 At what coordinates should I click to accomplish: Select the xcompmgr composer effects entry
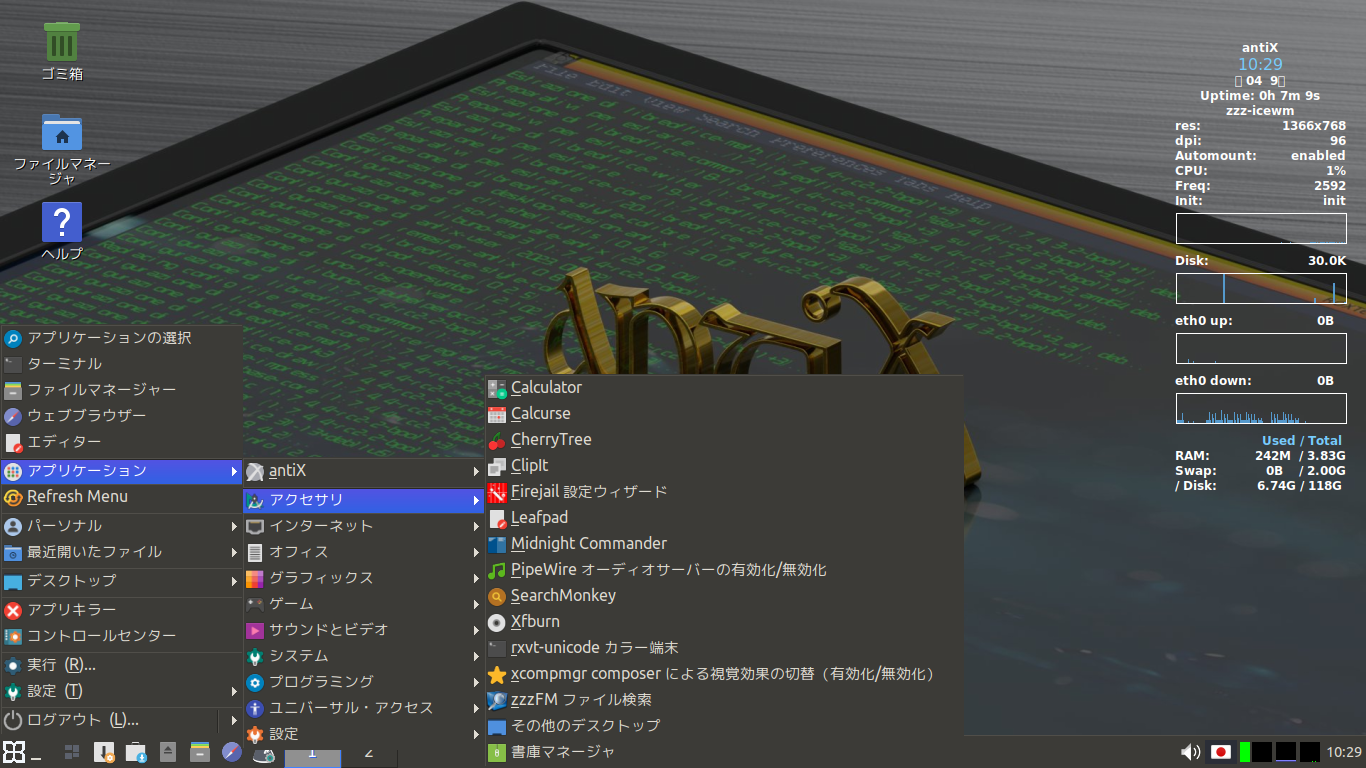[x=724, y=674]
